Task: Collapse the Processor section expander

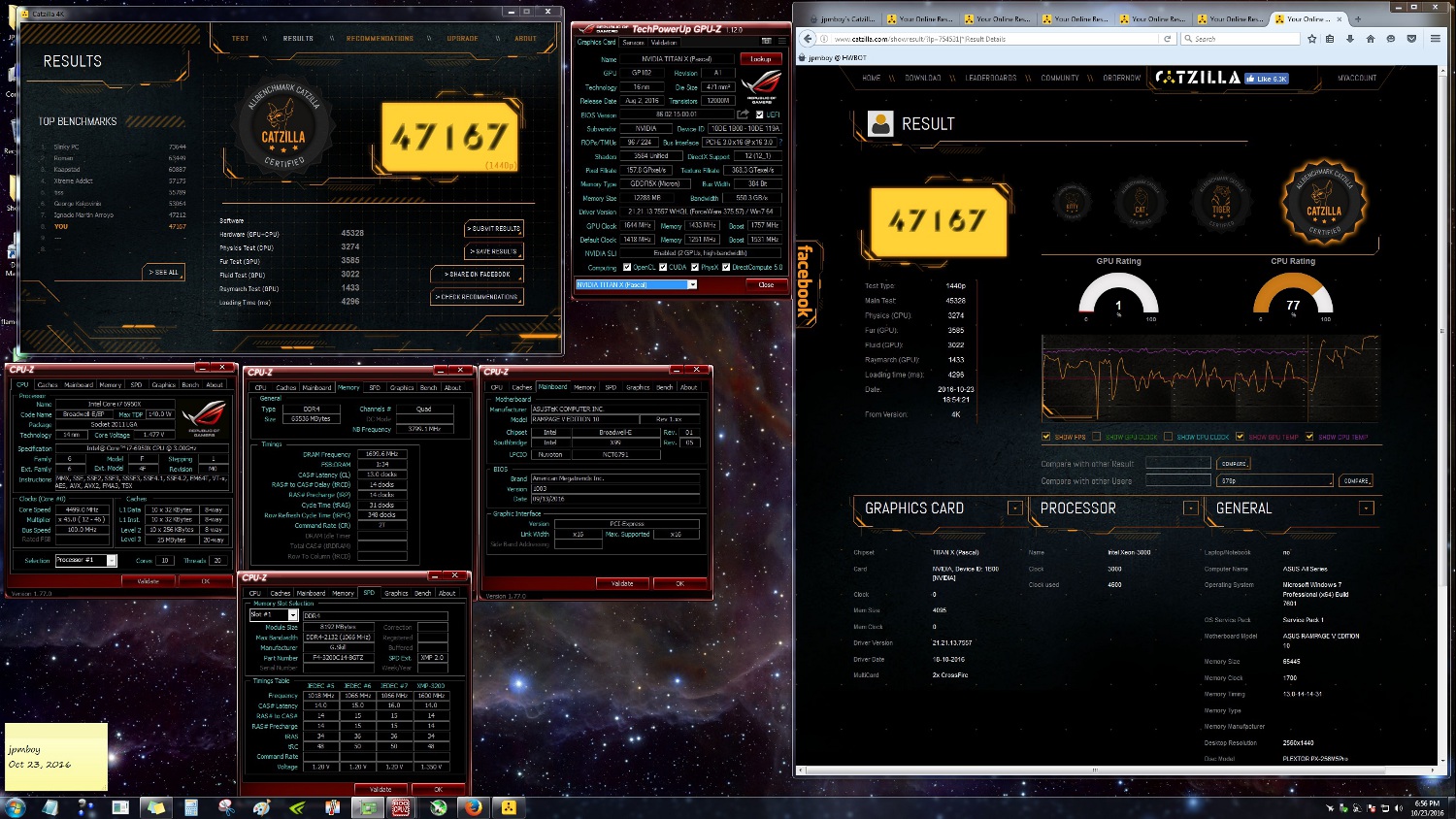Action: click(x=1190, y=508)
